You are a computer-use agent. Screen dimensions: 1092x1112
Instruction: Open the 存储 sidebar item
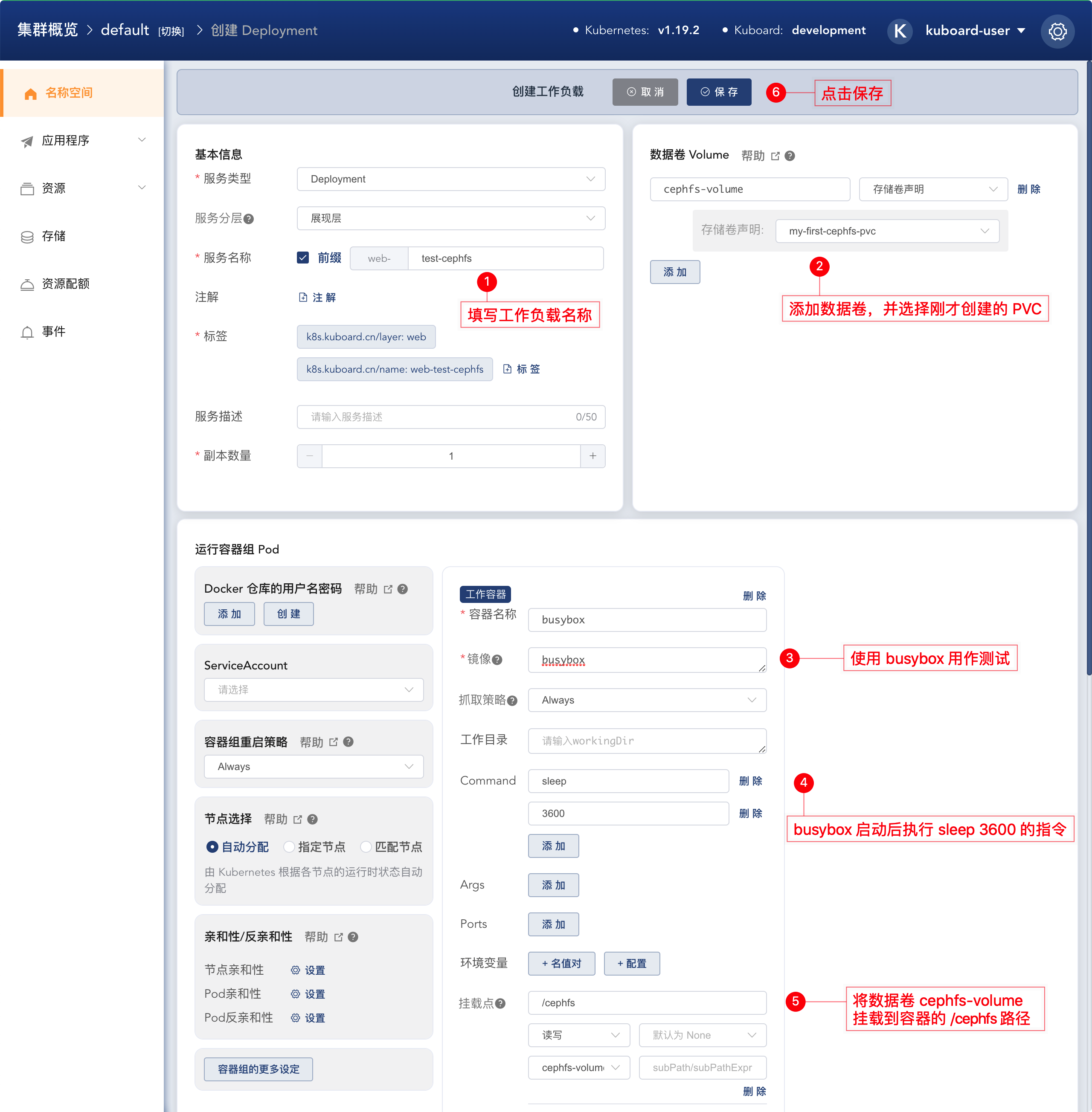click(x=82, y=236)
